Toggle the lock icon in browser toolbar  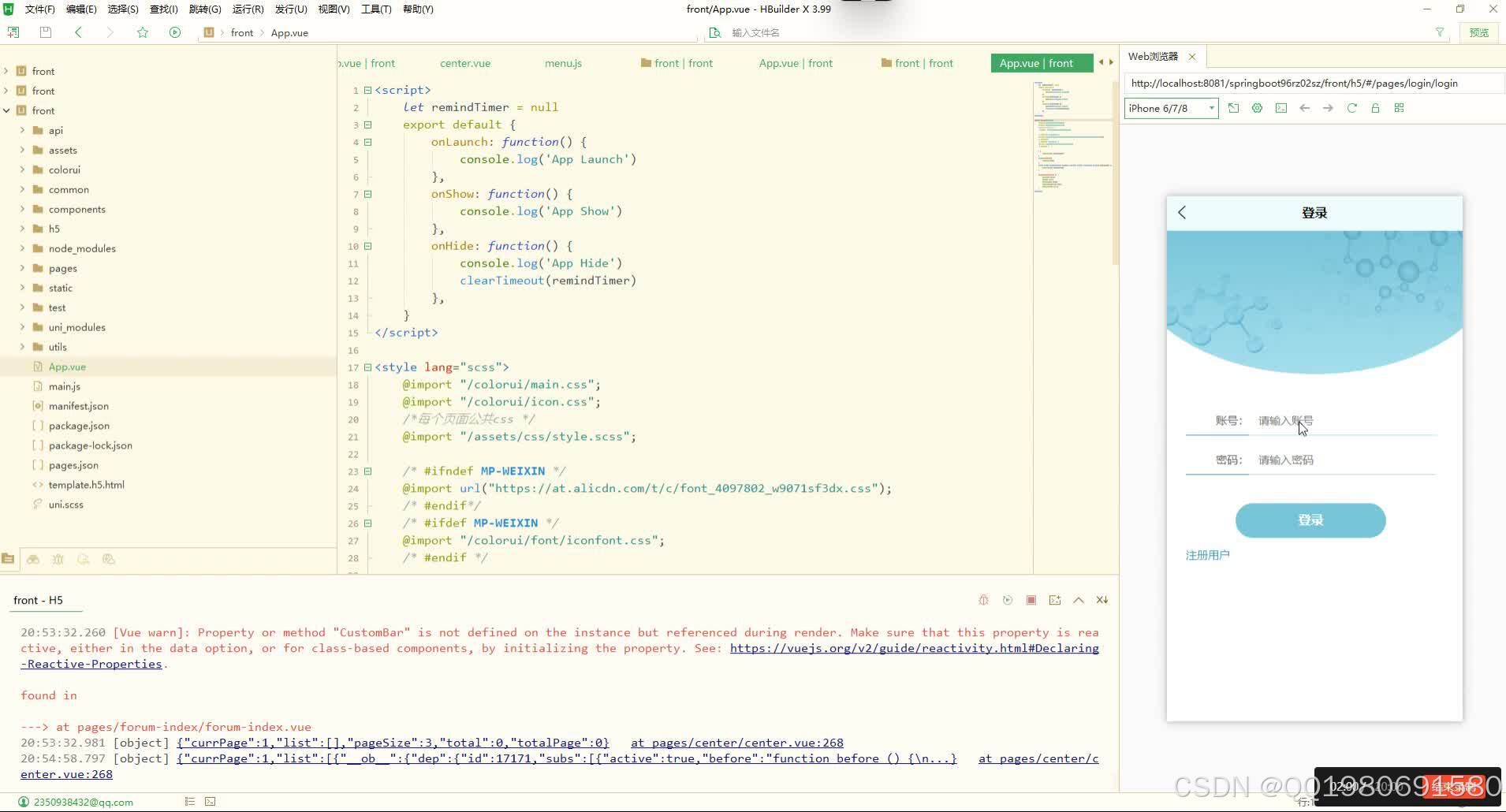[1375, 108]
